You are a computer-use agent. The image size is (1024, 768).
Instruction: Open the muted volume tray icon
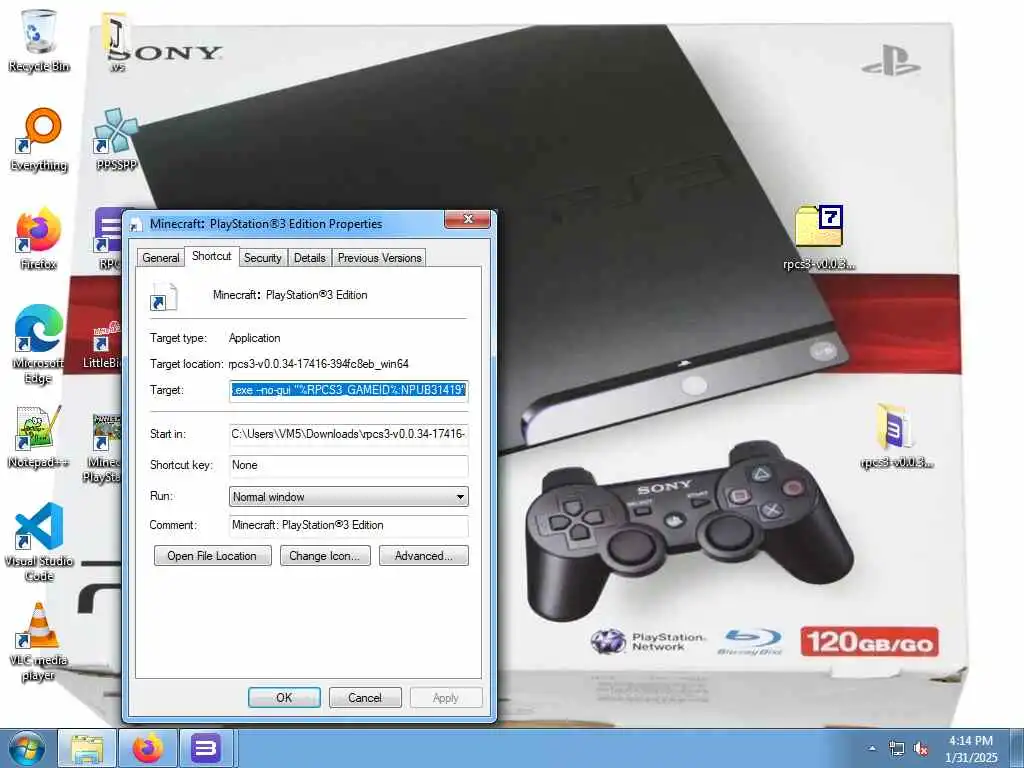(921, 748)
